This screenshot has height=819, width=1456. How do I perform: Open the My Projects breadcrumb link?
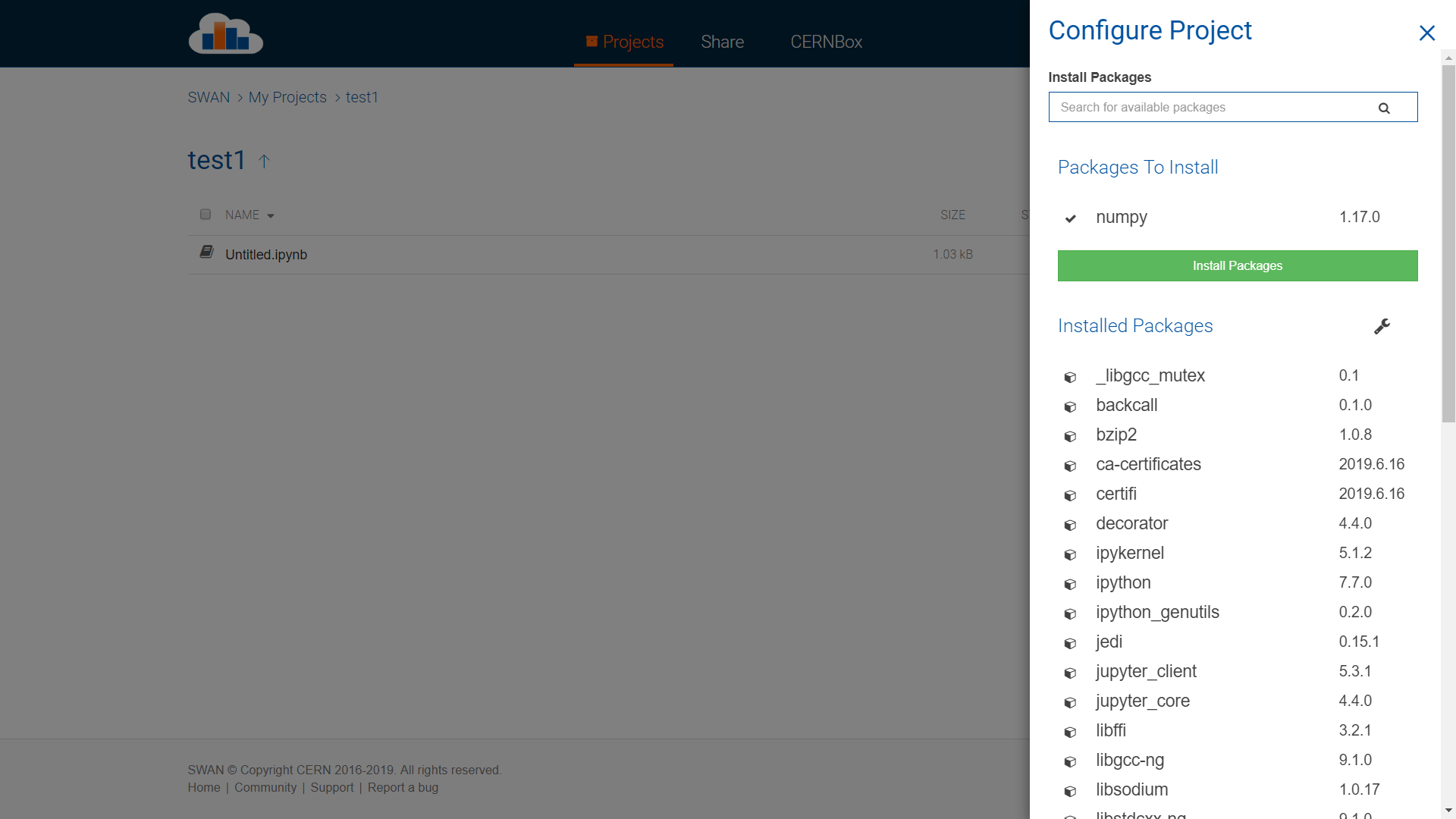click(x=287, y=97)
